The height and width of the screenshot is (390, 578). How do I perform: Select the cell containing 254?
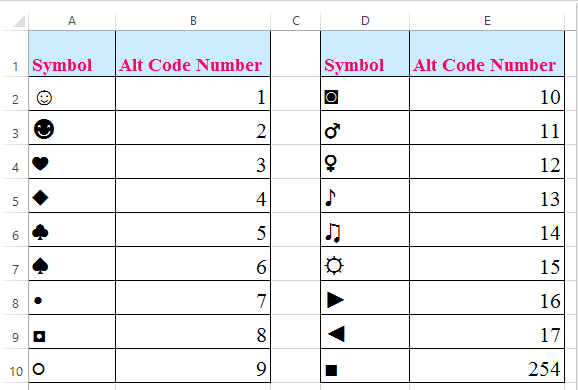coord(487,365)
